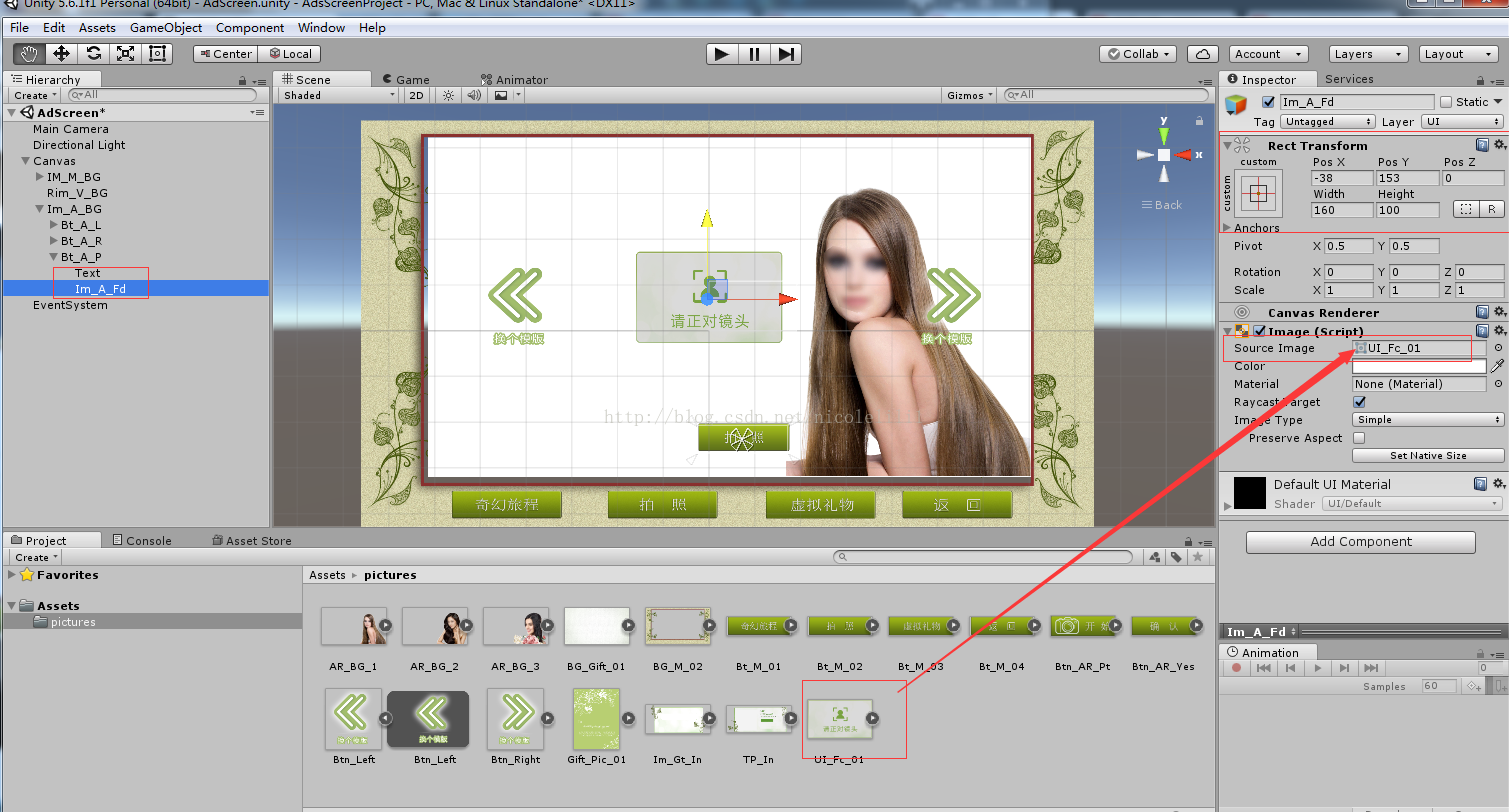Open Gizmos dropdown

(970, 95)
